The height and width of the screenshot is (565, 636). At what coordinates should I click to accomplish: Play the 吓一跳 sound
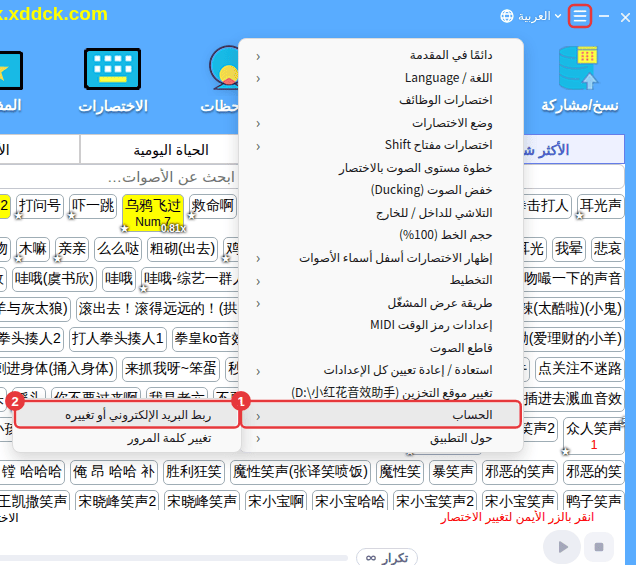tap(93, 206)
